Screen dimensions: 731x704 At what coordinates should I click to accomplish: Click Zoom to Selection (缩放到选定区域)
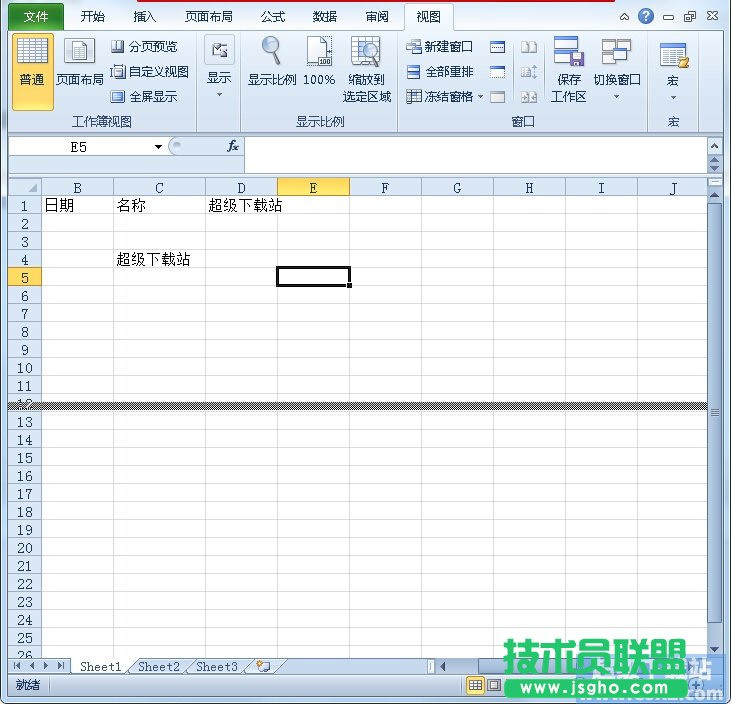pos(366,69)
